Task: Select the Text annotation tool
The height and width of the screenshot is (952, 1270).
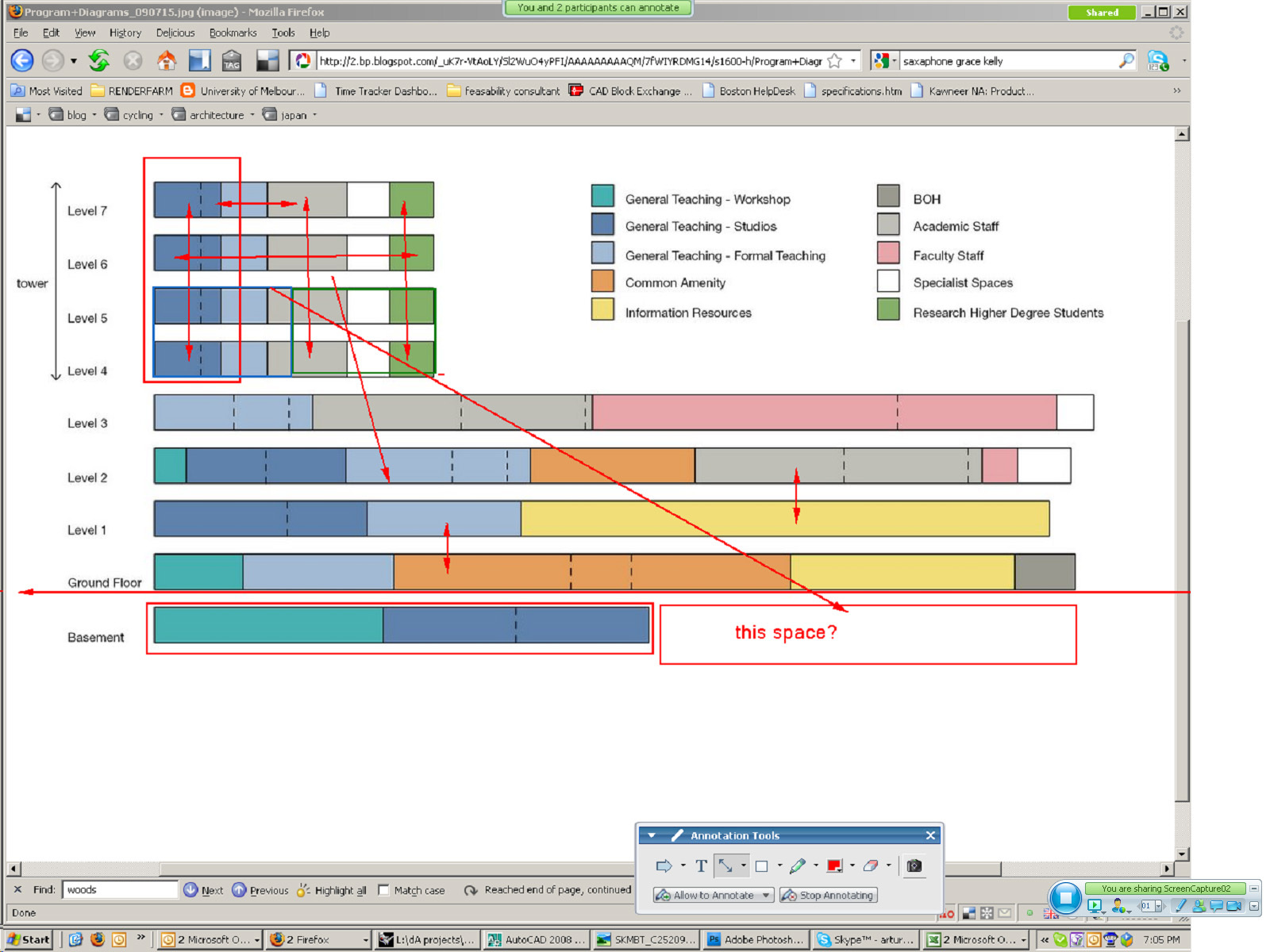Action: click(701, 866)
